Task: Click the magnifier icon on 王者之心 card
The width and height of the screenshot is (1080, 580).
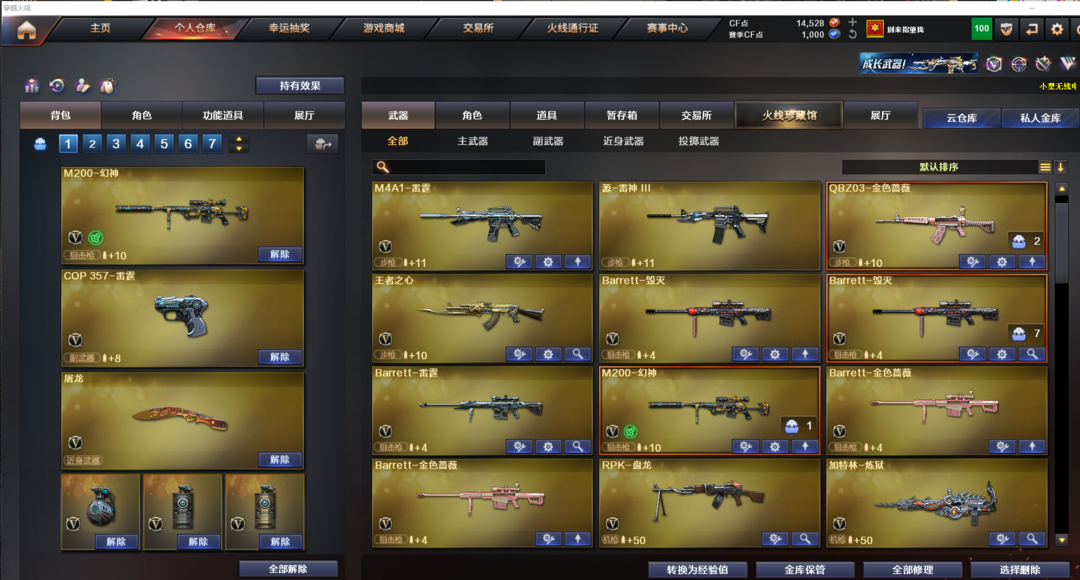Action: pyautogui.click(x=577, y=354)
